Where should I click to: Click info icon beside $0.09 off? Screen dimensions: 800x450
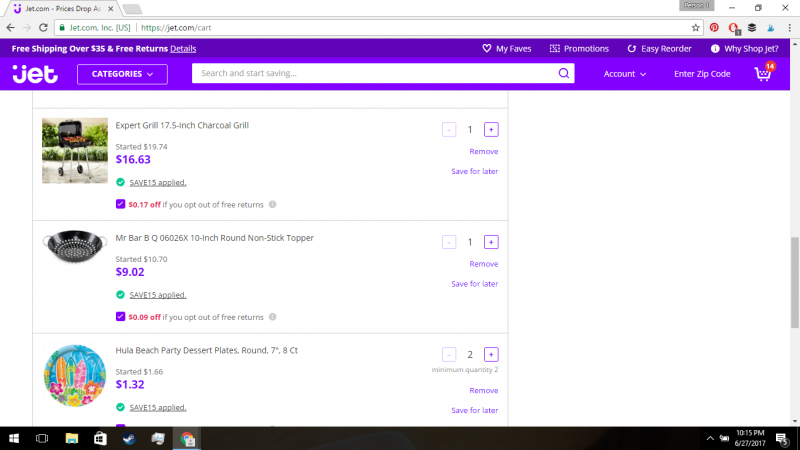tap(272, 316)
